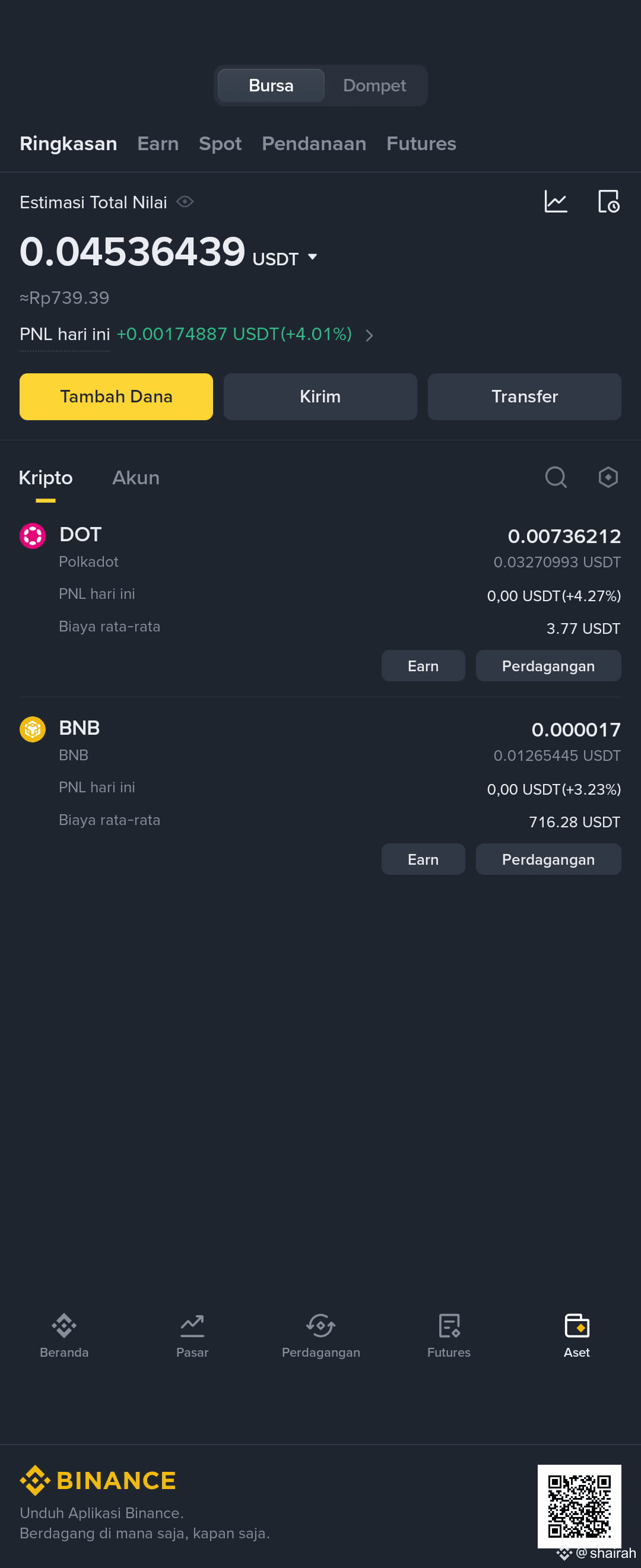641x1568 pixels.
Task: Open the Pasar markets icon
Action: (x=192, y=1326)
